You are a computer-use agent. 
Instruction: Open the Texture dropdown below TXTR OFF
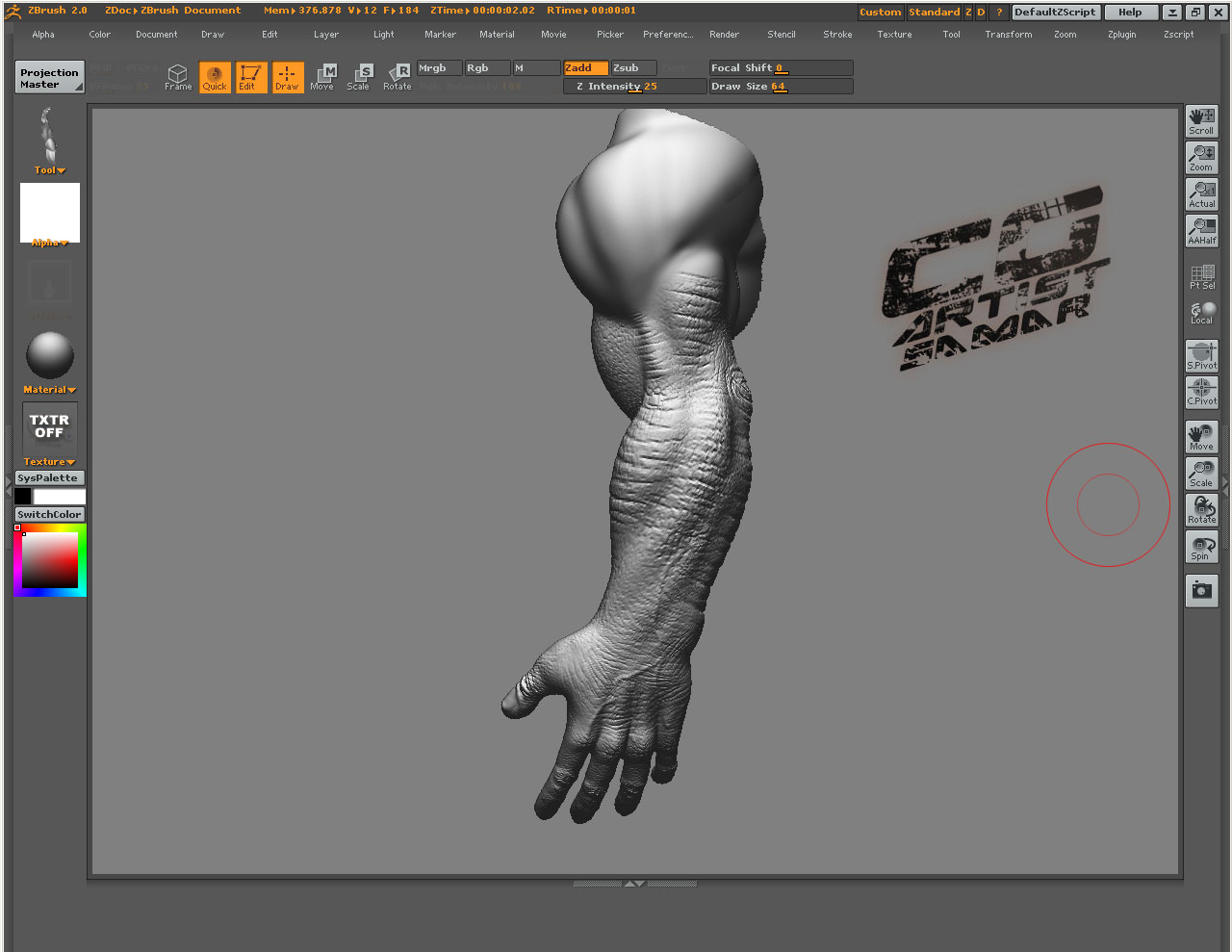(48, 461)
